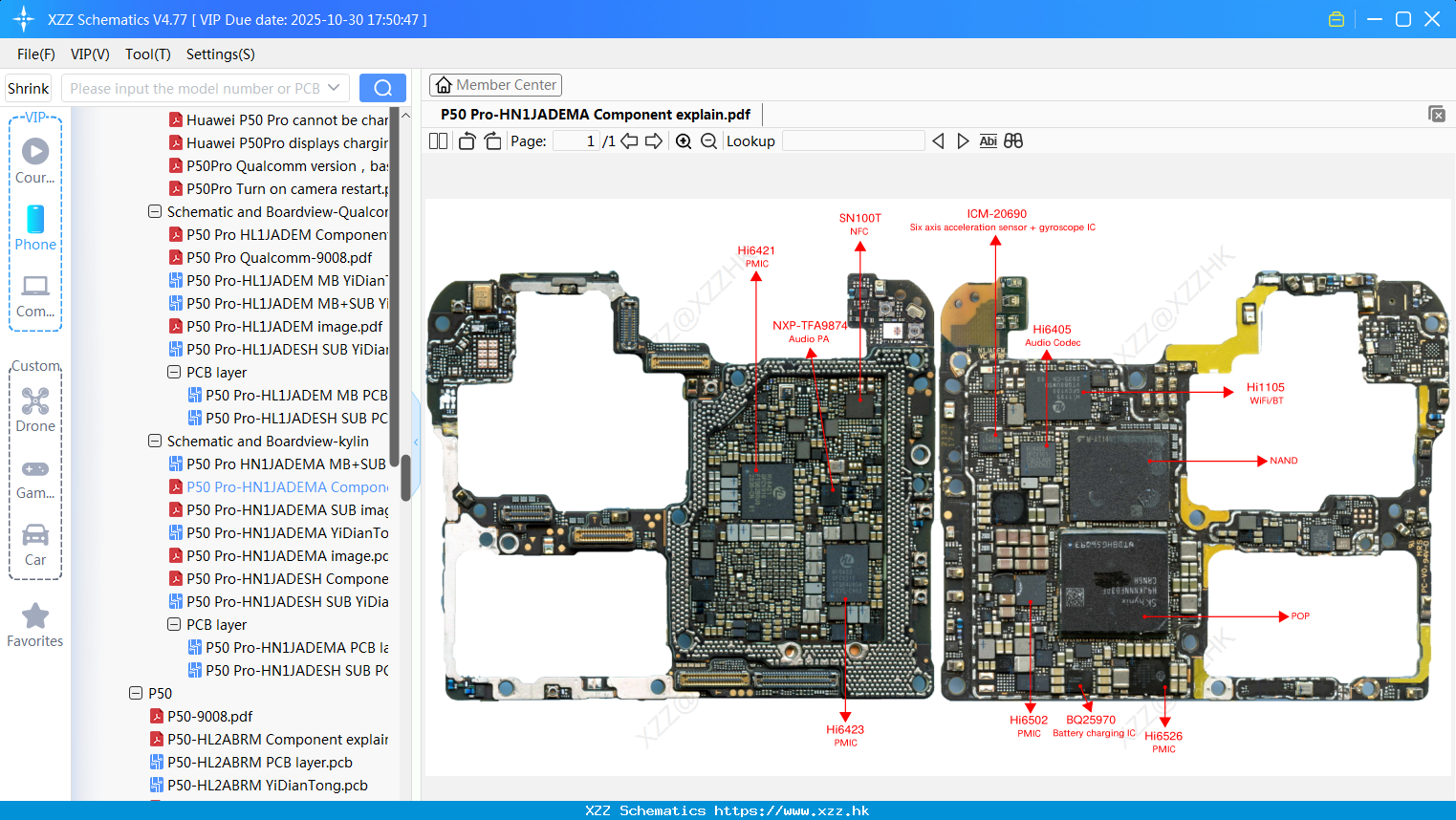Open P50Pro Qualcomm version pdf
This screenshot has height=820, width=1456.
(278, 165)
